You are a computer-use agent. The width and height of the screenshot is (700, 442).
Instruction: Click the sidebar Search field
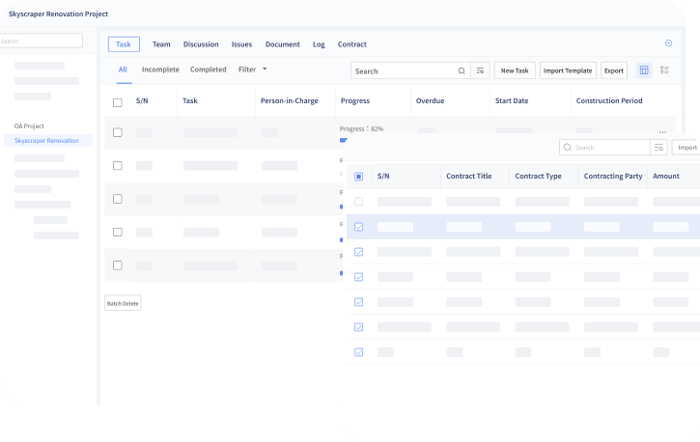pyautogui.click(x=41, y=41)
